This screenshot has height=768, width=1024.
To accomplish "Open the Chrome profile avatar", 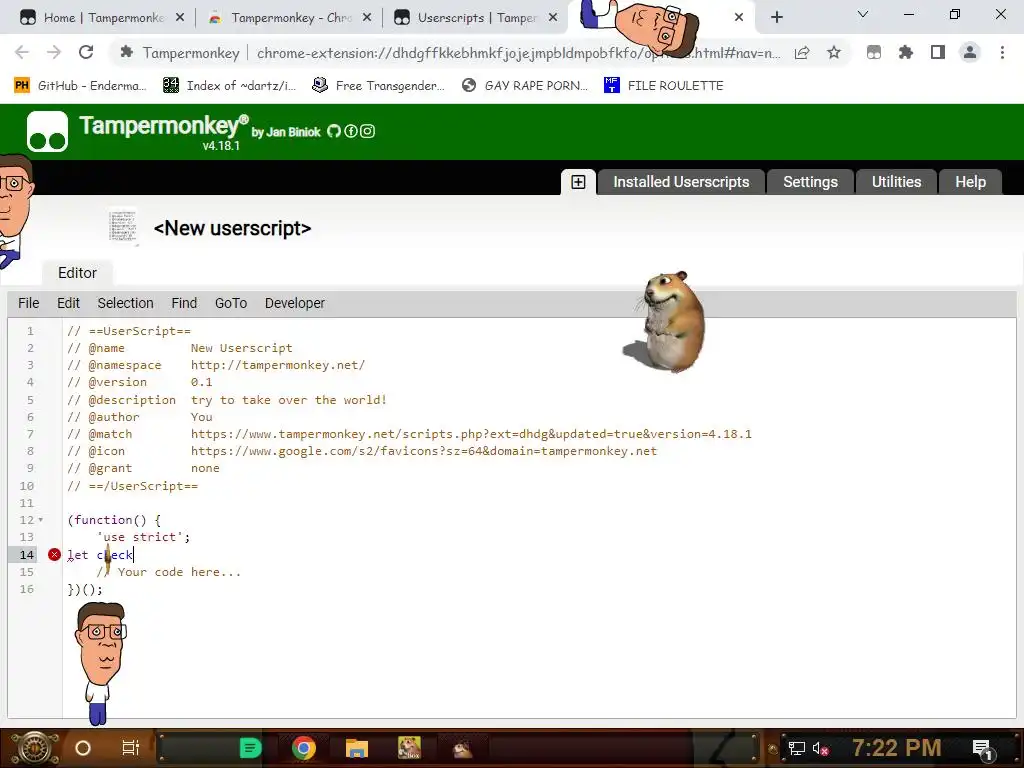I will coord(970,53).
